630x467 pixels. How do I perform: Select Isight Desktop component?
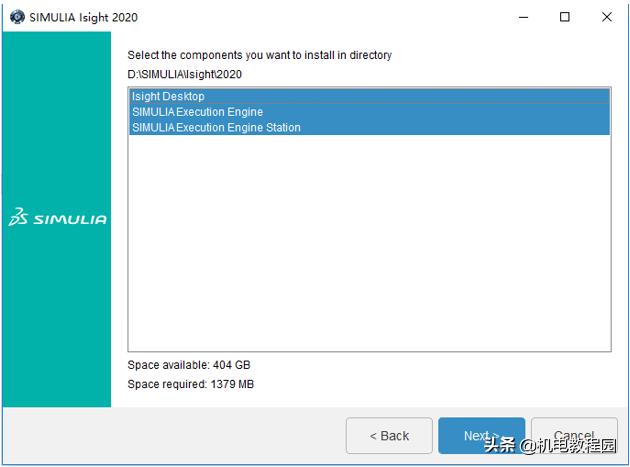coord(370,96)
